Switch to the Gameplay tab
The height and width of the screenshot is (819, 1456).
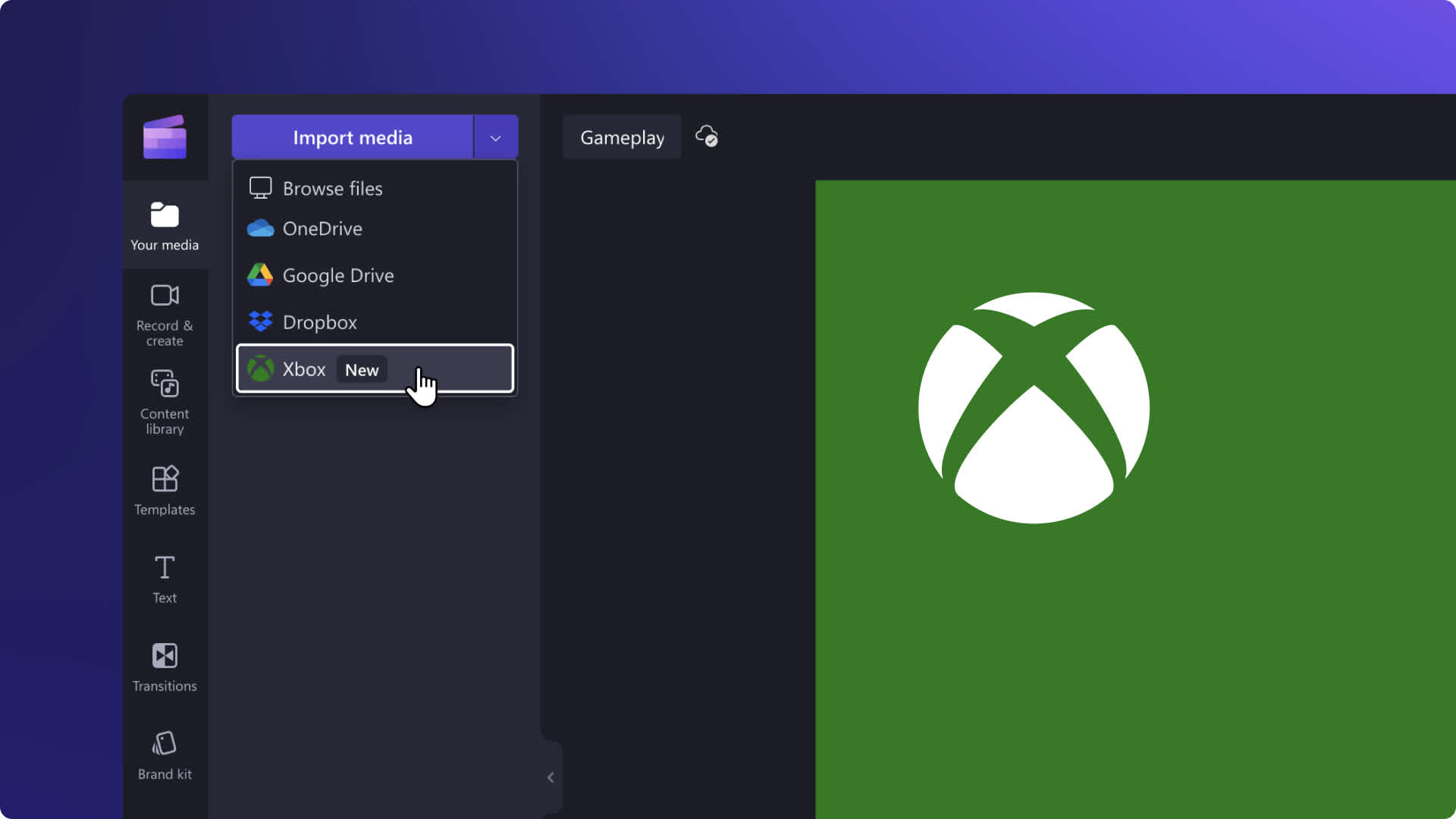[622, 137]
